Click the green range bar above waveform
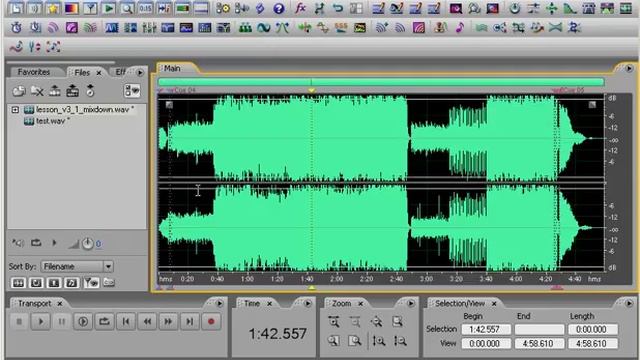640x360 pixels. (x=381, y=82)
